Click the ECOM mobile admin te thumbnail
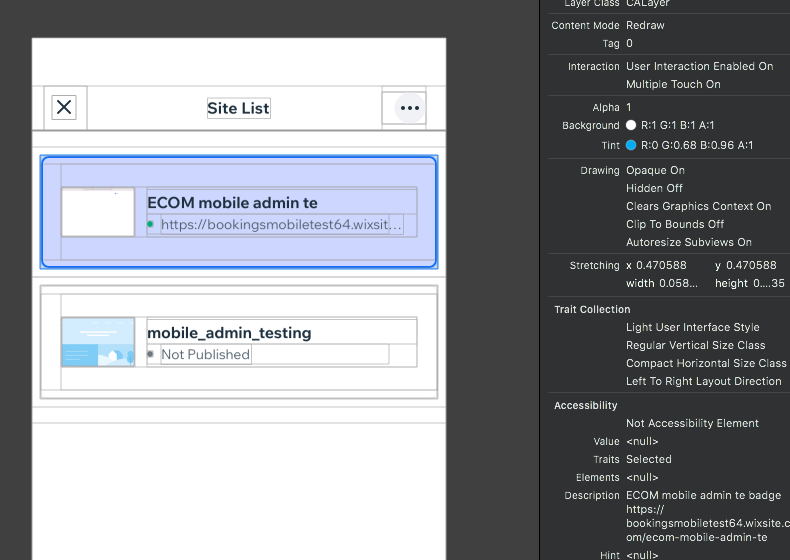The width and height of the screenshot is (790, 560). 98,212
